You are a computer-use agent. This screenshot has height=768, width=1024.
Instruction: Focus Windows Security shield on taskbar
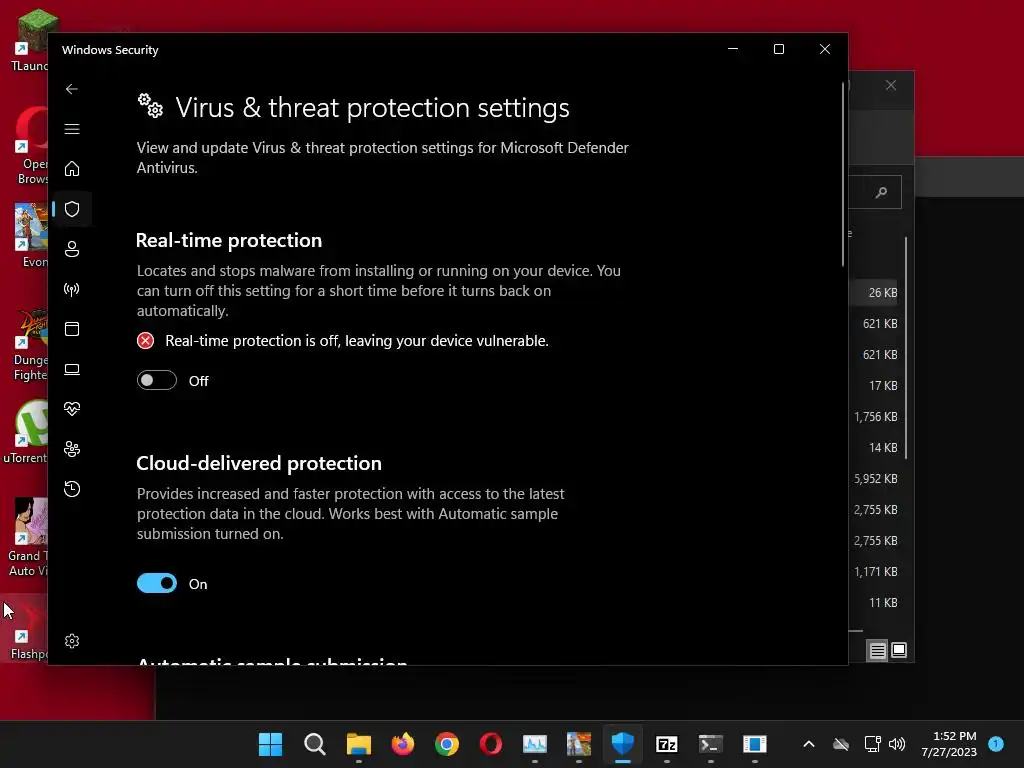coord(623,744)
